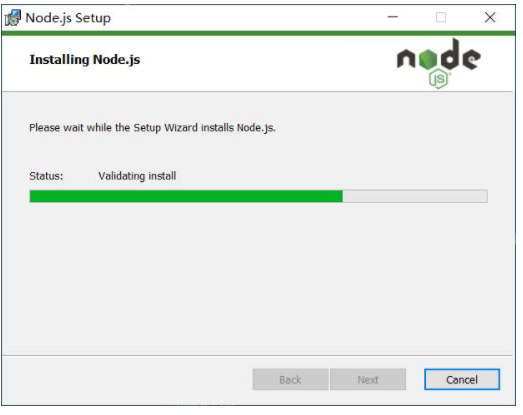Click the disabled Next button
The width and height of the screenshot is (523, 415).
[368, 379]
